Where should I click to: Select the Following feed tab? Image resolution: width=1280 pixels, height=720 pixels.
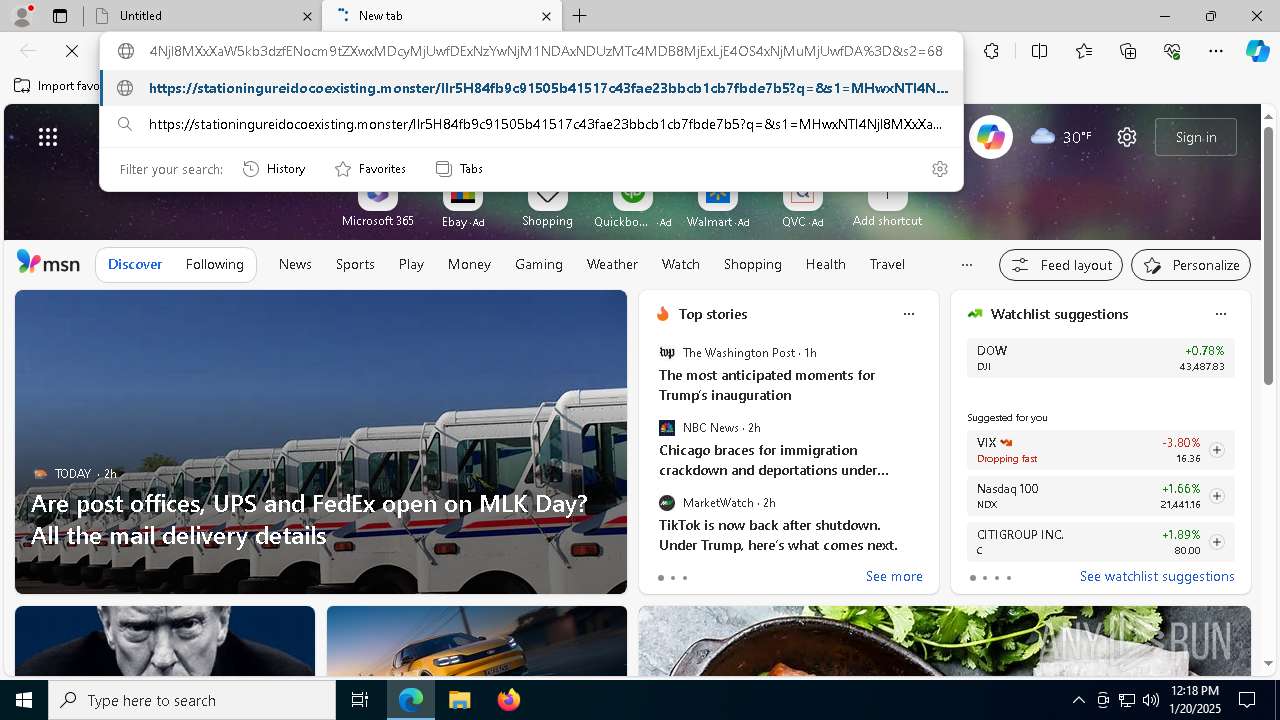click(214, 264)
